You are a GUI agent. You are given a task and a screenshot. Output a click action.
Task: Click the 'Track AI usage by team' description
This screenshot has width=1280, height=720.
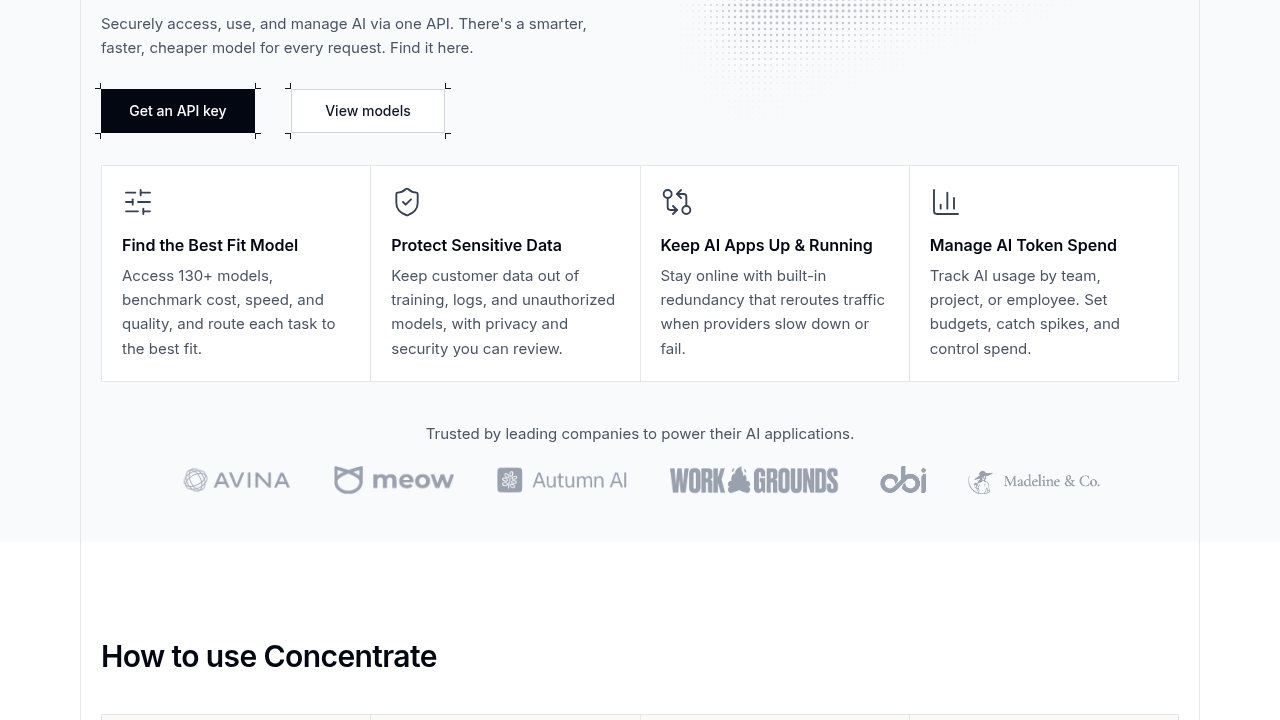pyautogui.click(x=1025, y=312)
